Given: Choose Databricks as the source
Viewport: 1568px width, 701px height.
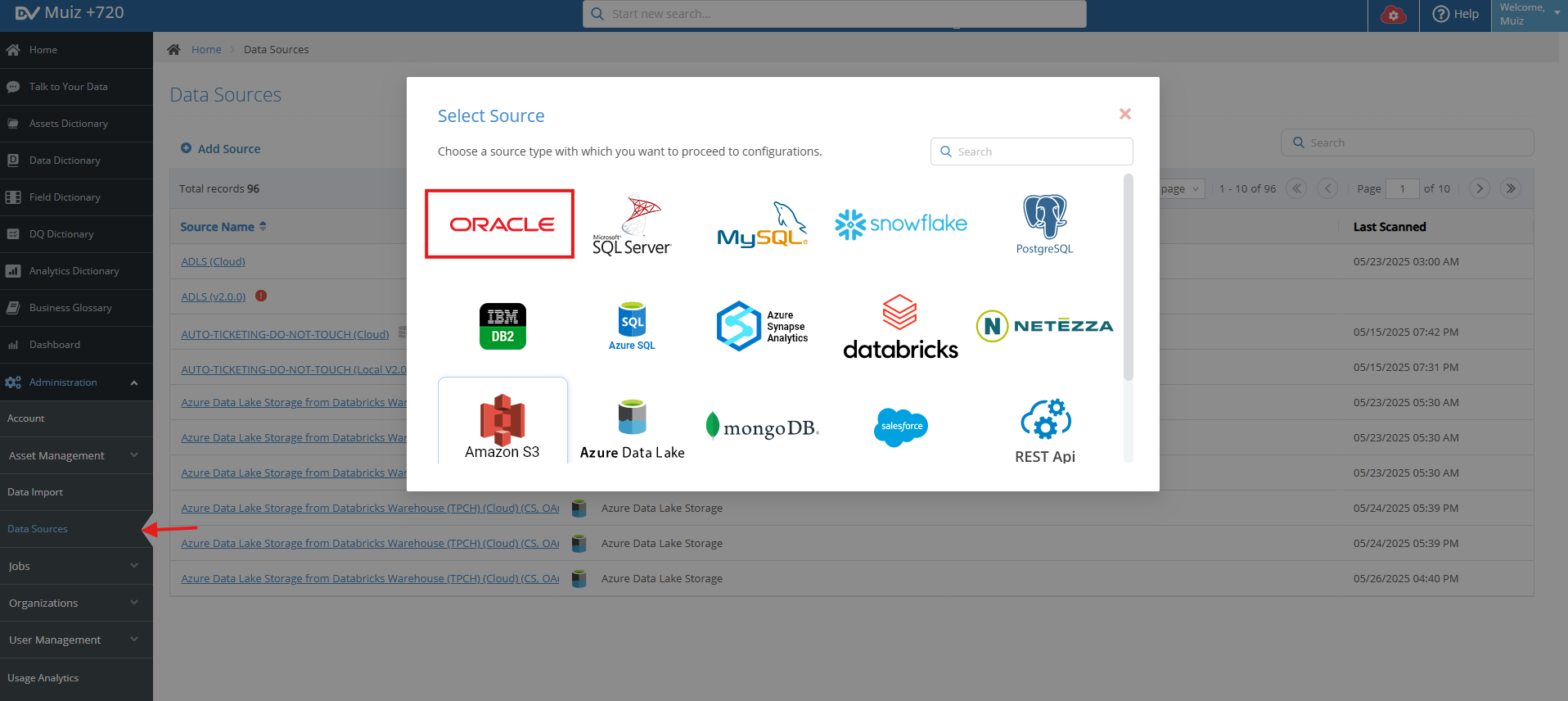Looking at the screenshot, I should point(901,327).
